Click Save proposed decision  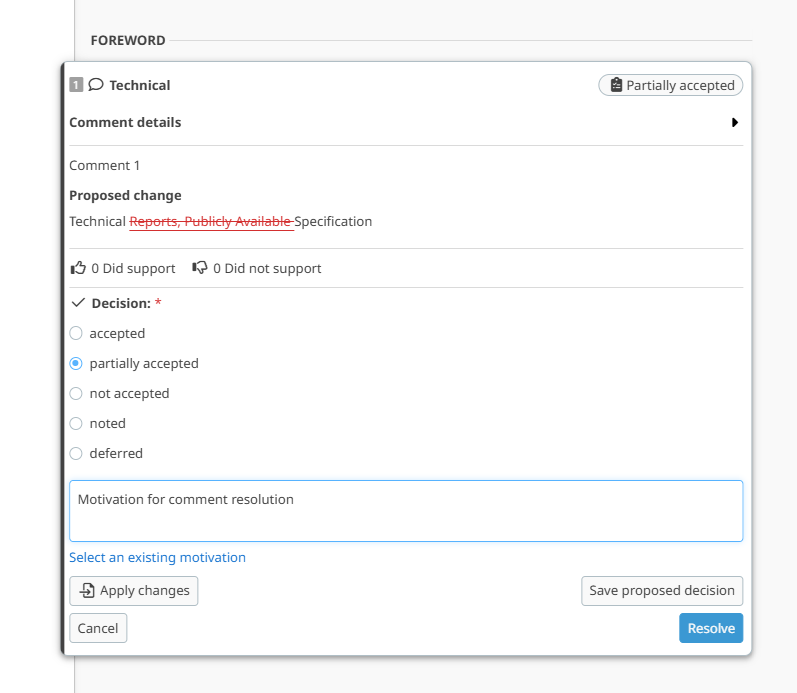coord(661,591)
